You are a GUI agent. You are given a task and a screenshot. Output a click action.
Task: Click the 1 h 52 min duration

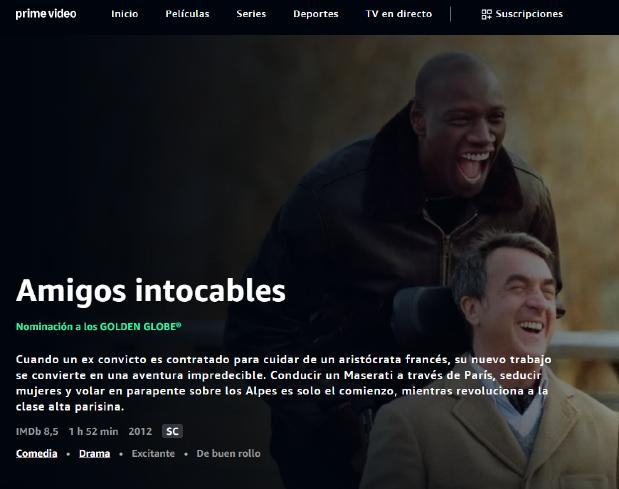(94, 431)
